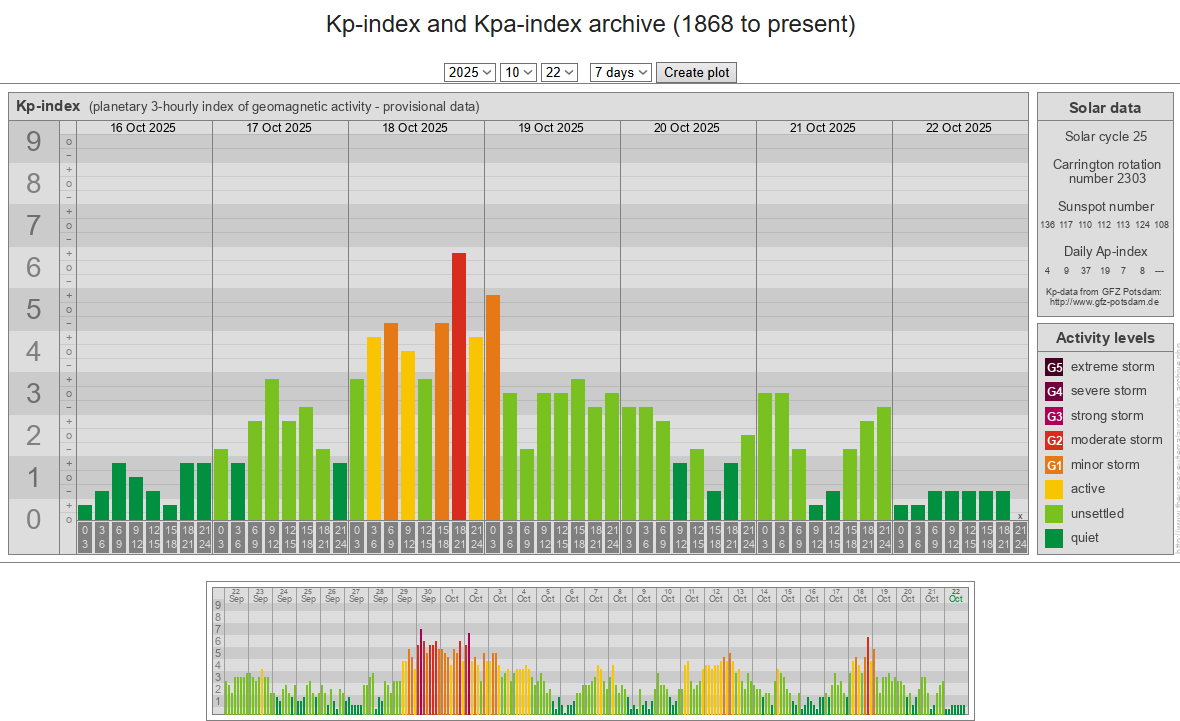The image size is (1180, 721).
Task: Click the Ap-index value 37
Action: tap(1085, 271)
